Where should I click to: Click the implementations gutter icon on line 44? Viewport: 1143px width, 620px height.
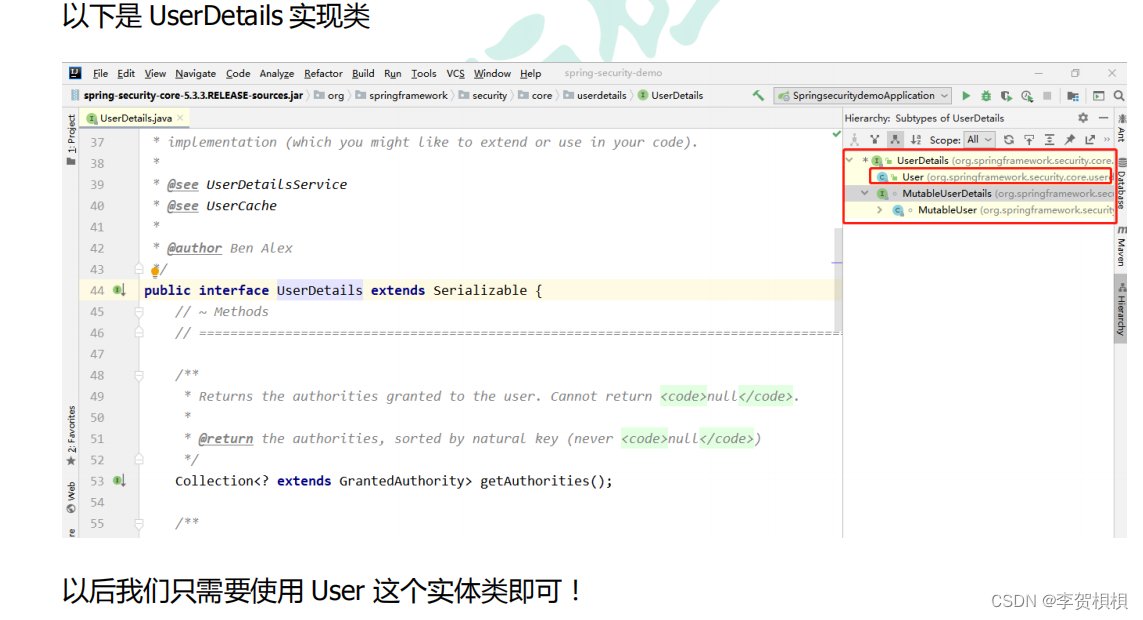point(120,290)
